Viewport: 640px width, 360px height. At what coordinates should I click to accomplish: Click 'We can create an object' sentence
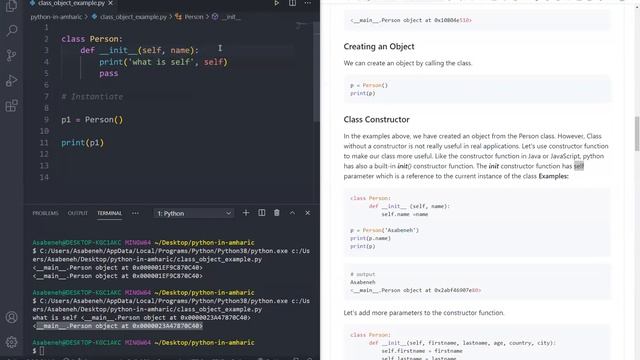click(x=408, y=63)
